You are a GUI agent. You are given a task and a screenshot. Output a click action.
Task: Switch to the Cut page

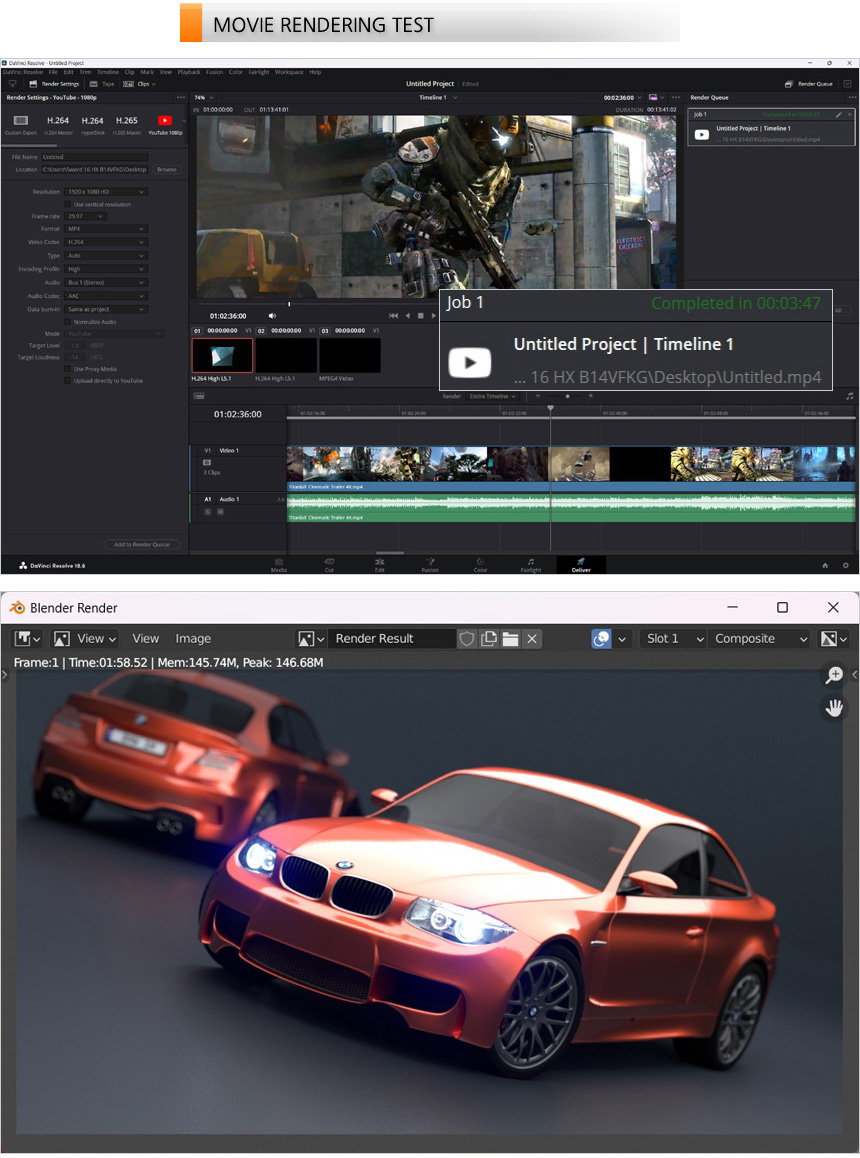330,565
